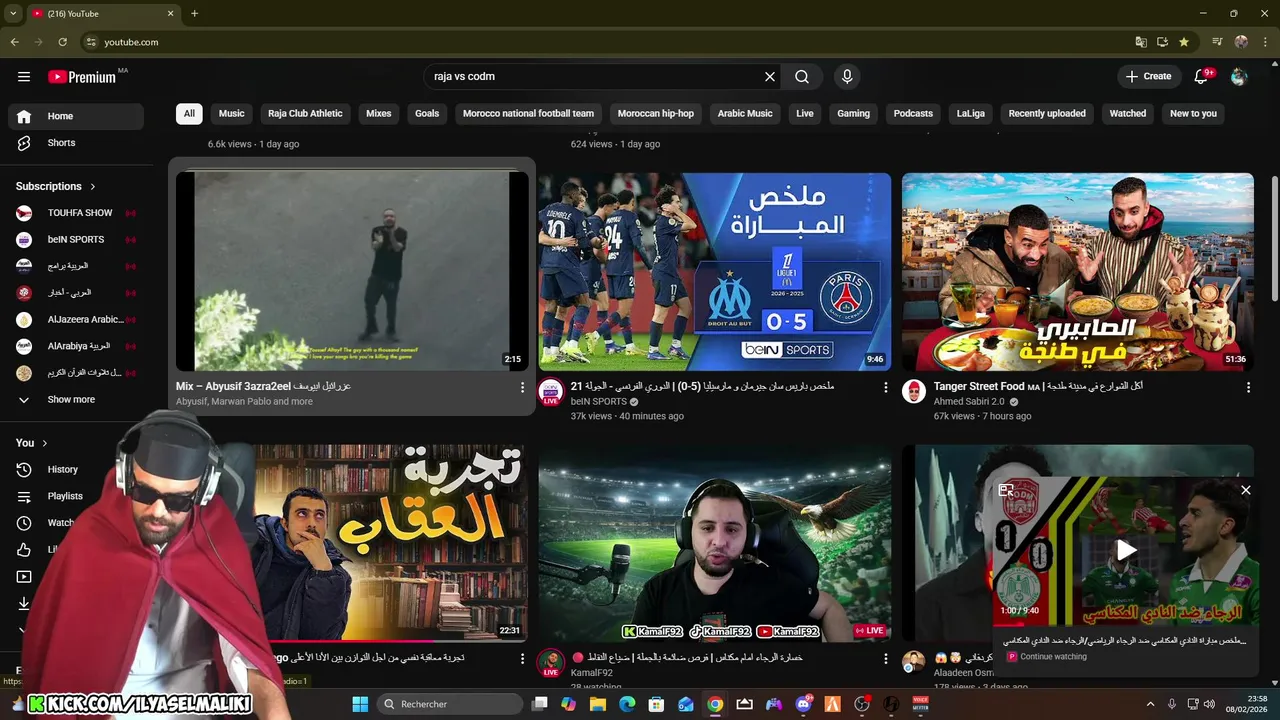Select the Moroccan hip-hop chip

click(x=656, y=113)
